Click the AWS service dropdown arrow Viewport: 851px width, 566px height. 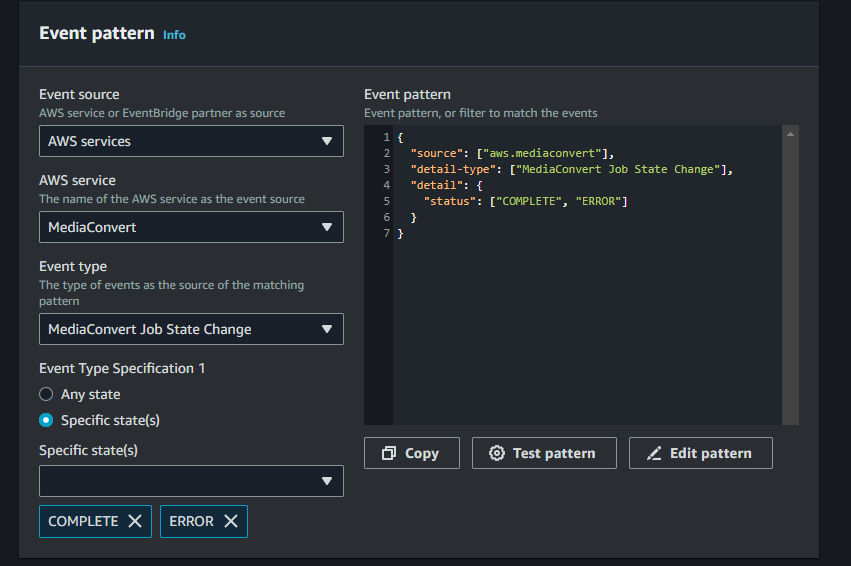[327, 227]
